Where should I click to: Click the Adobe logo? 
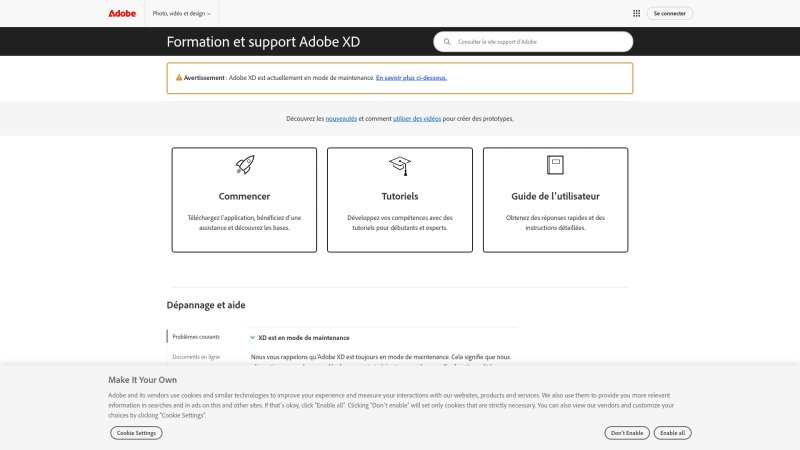coord(122,13)
